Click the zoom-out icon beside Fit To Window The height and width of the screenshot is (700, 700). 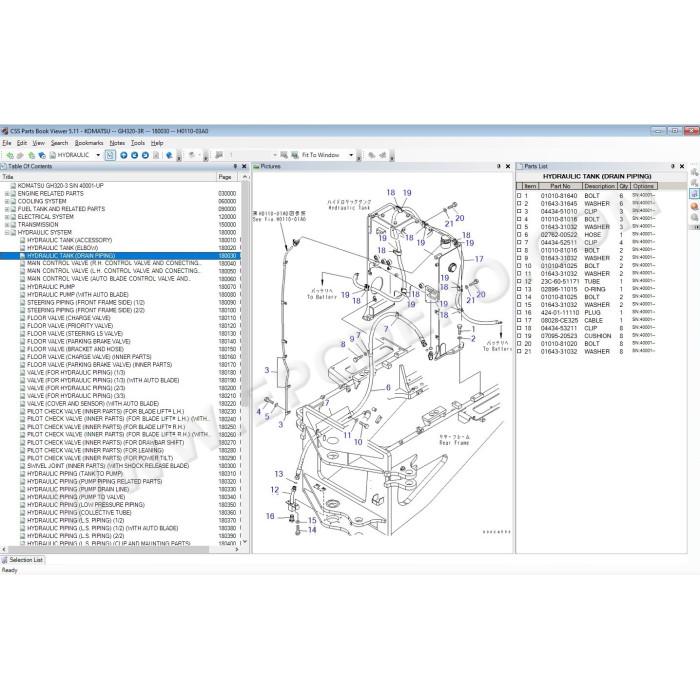tap(295, 155)
